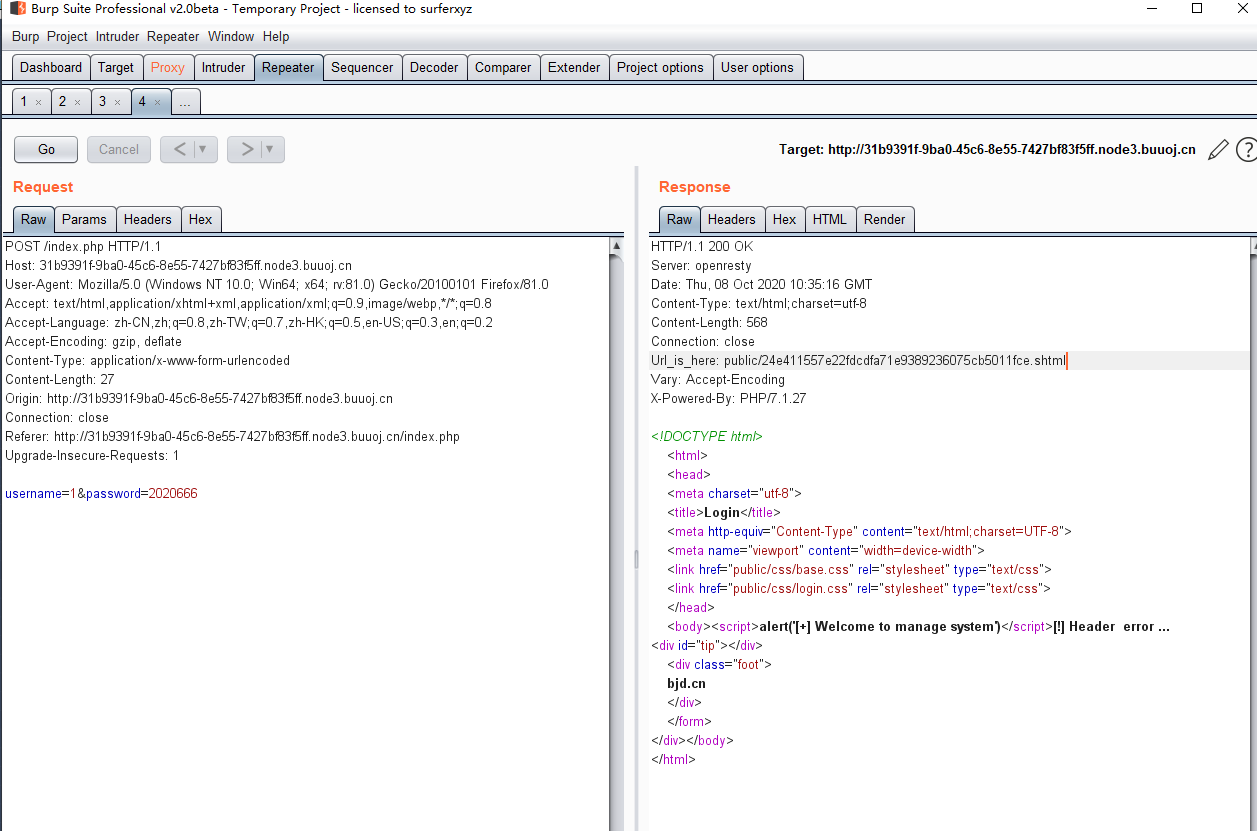This screenshot has height=831, width=1257.
Task: Open the Window menu
Action: coord(231,37)
